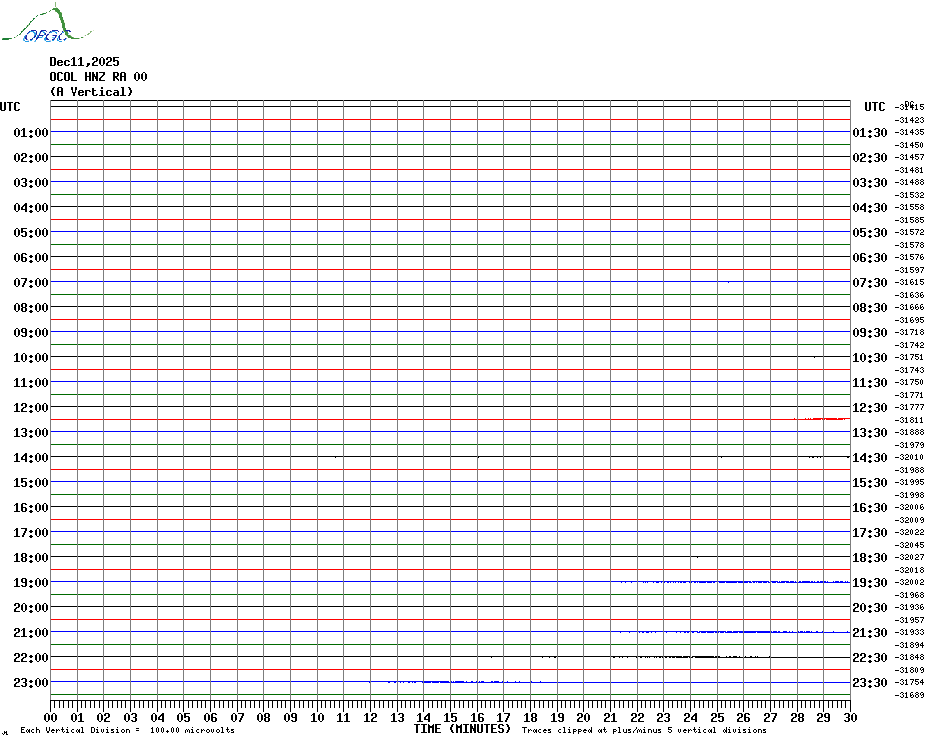Click the Dec11,2025 date text
Image resolution: width=930 pixels, height=744 pixels.
pos(84,62)
